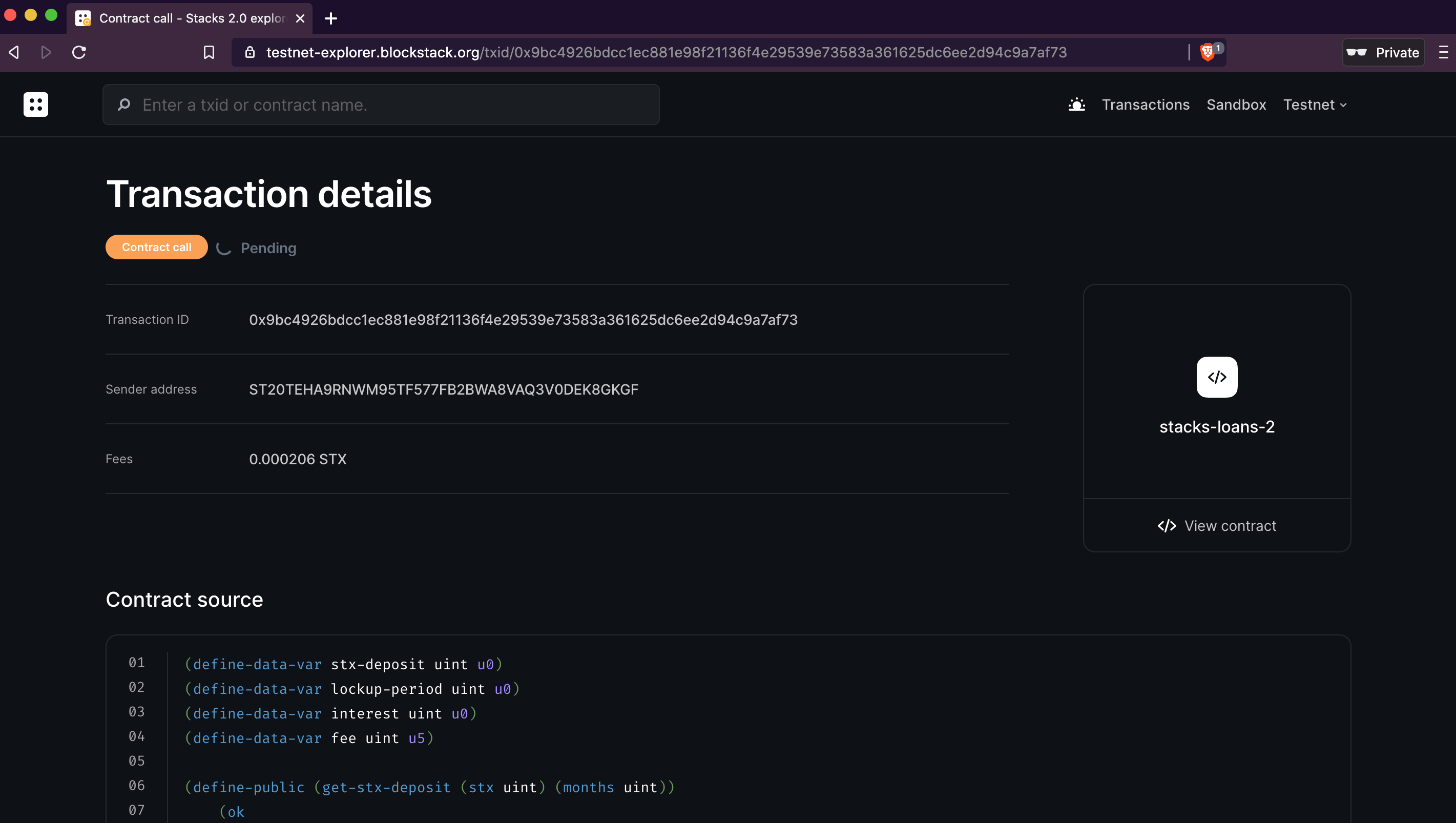The image size is (1456, 823).
Task: Reload the page with refresh icon
Action: click(x=79, y=53)
